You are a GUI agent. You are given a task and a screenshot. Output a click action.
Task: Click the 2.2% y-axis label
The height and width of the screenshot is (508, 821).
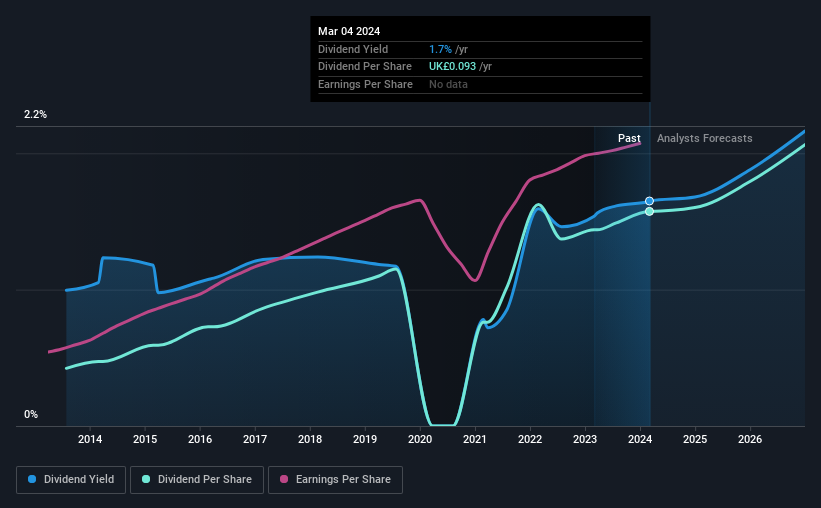pos(36,115)
